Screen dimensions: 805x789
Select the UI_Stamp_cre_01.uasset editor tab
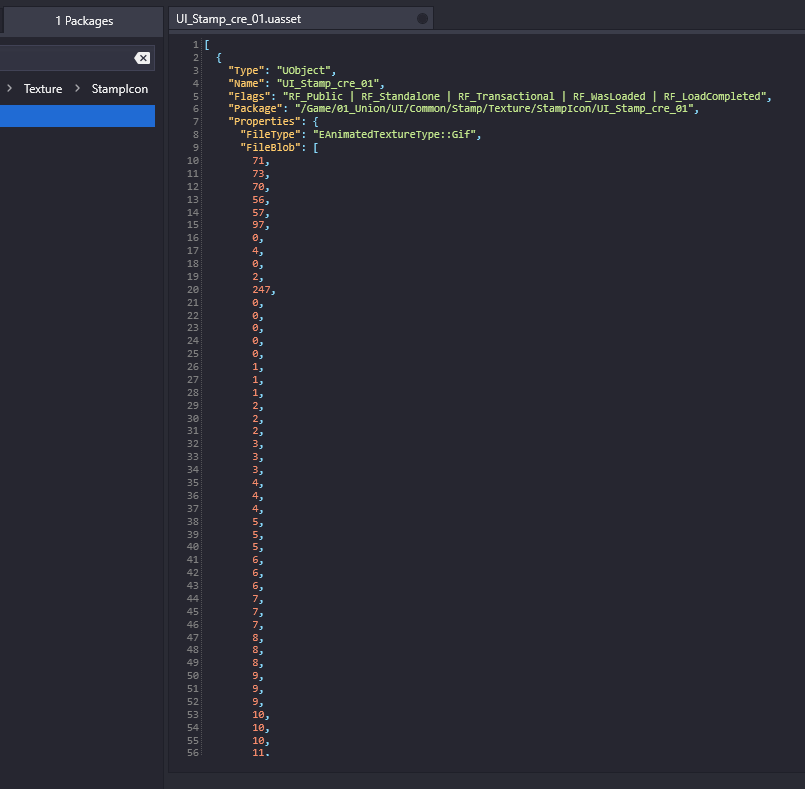pos(301,19)
